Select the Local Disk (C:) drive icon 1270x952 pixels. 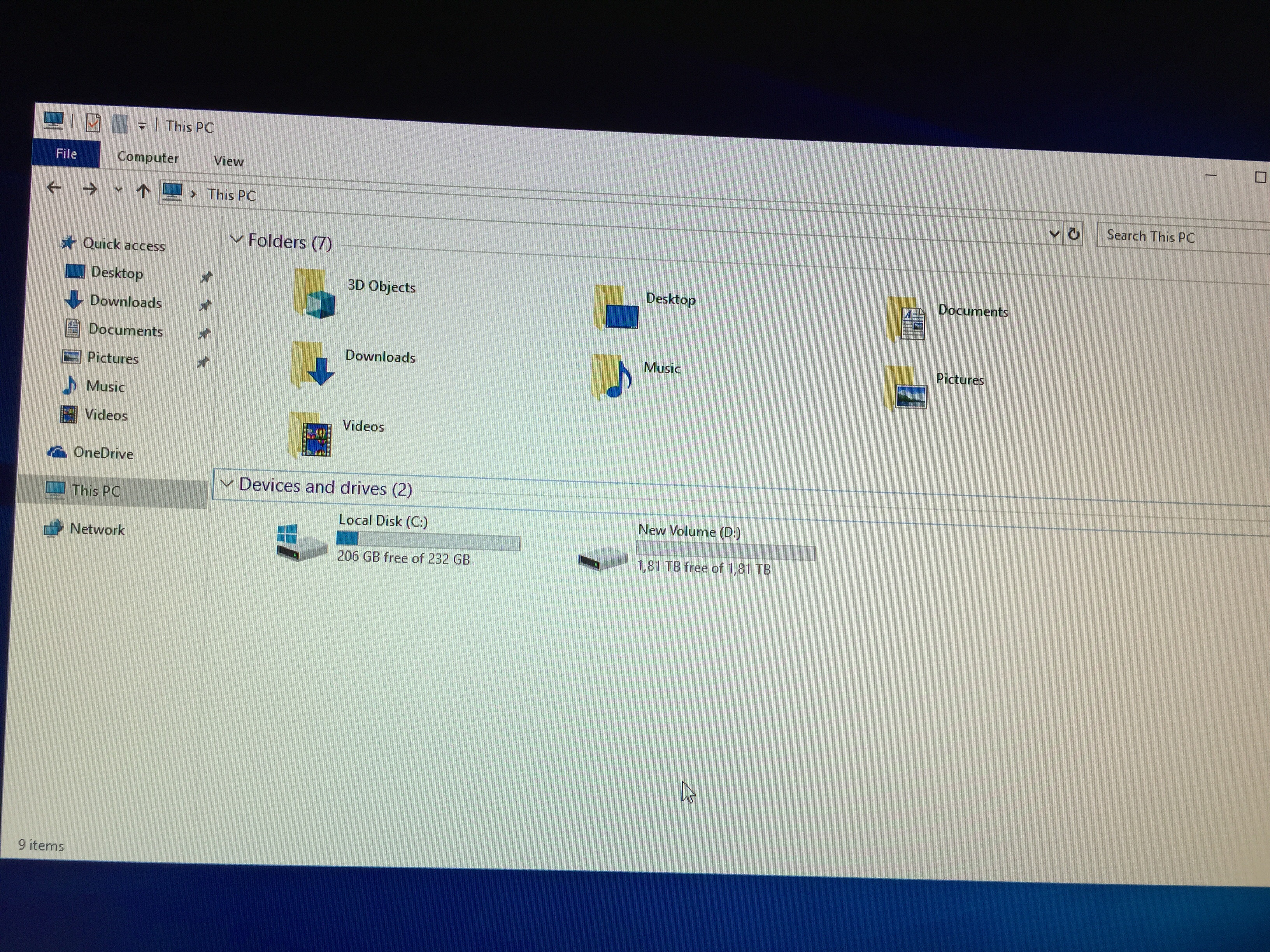(302, 542)
